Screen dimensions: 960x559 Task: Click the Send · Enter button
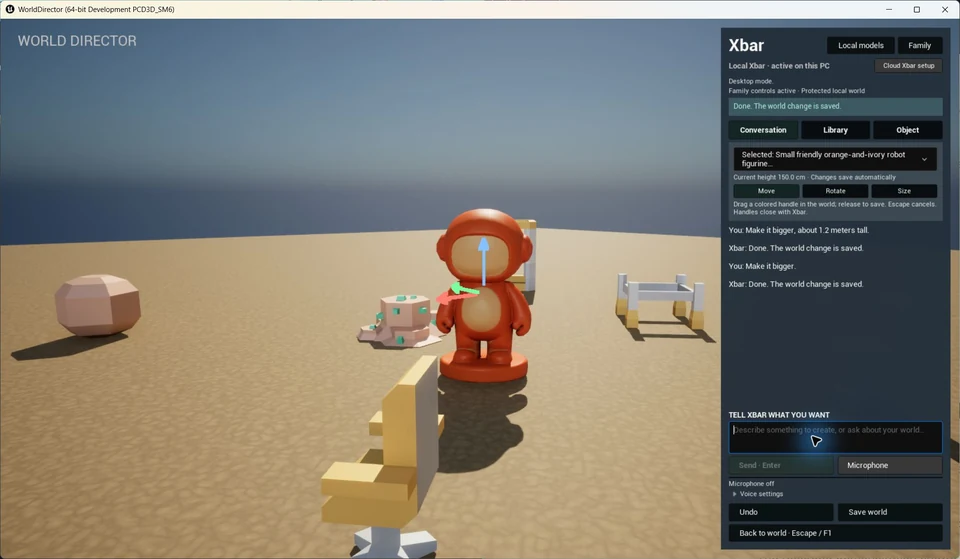coord(781,465)
